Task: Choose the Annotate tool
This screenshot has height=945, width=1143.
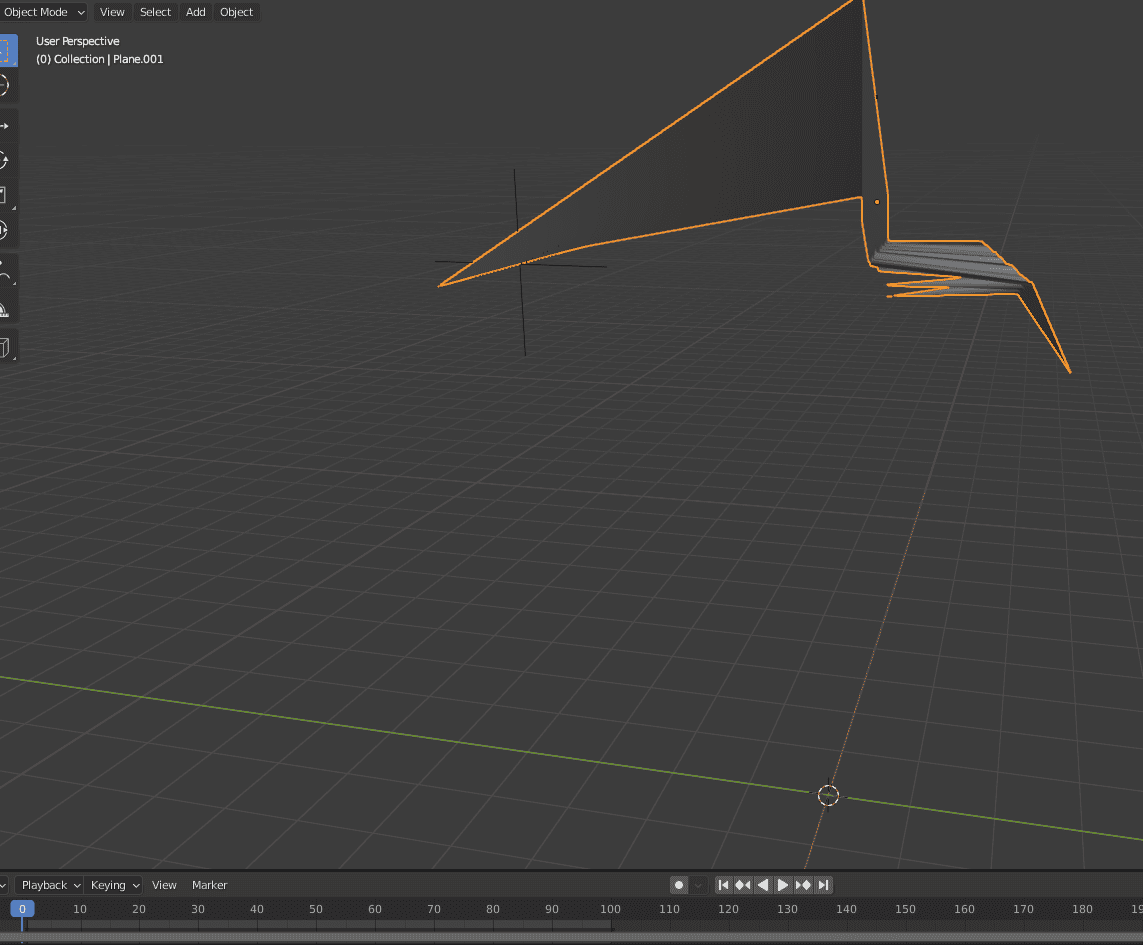Action: [9, 270]
